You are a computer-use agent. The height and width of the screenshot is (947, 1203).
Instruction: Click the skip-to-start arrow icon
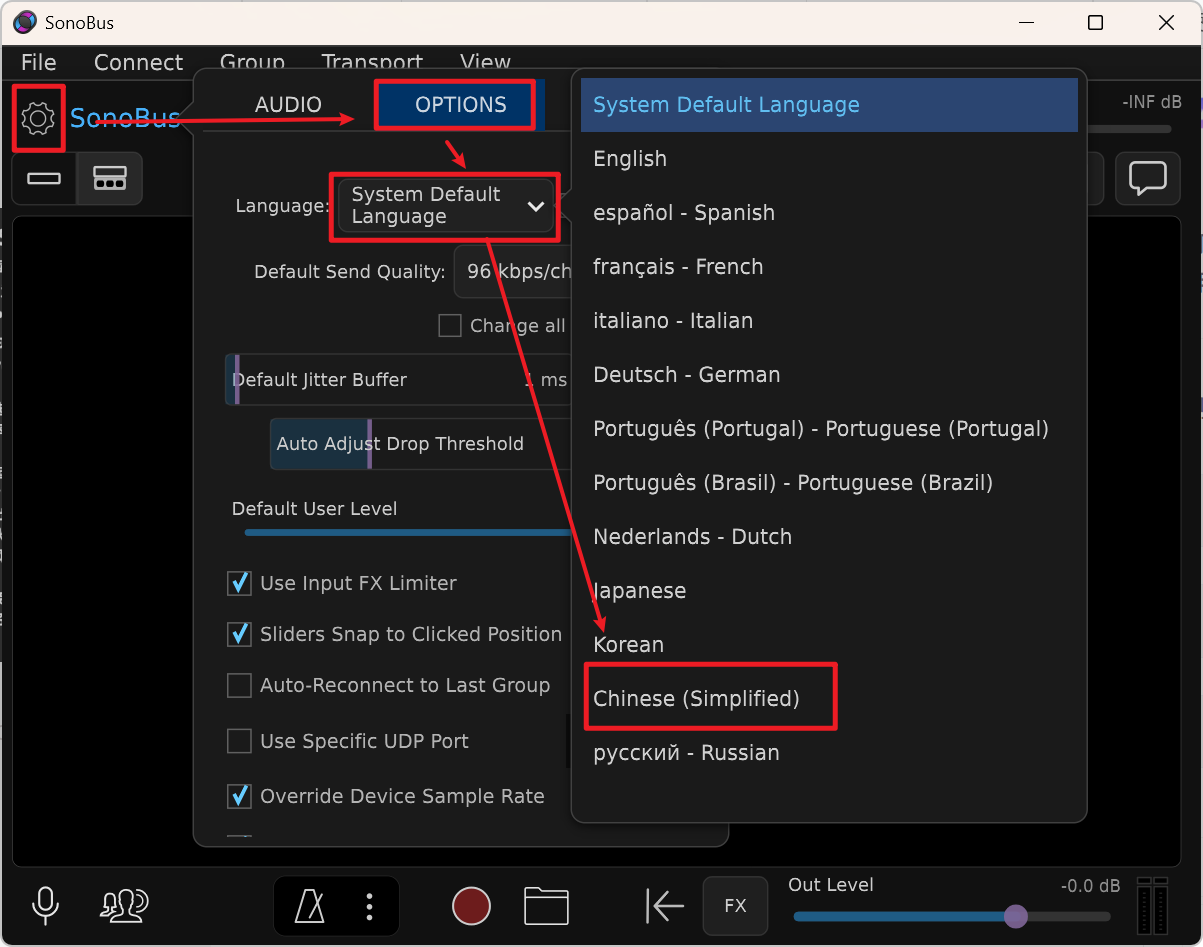tap(664, 906)
